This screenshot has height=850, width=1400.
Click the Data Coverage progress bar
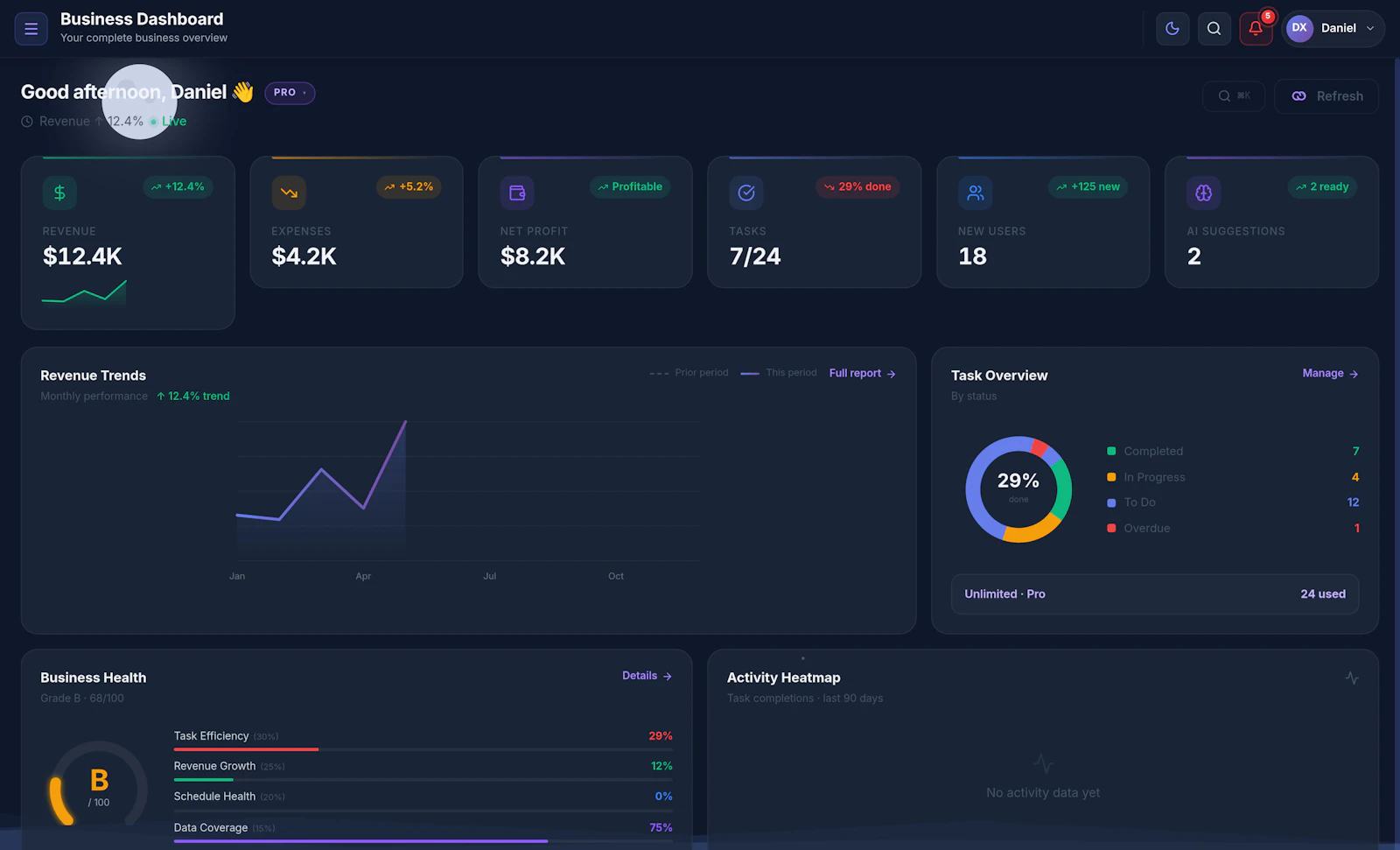coord(423,841)
